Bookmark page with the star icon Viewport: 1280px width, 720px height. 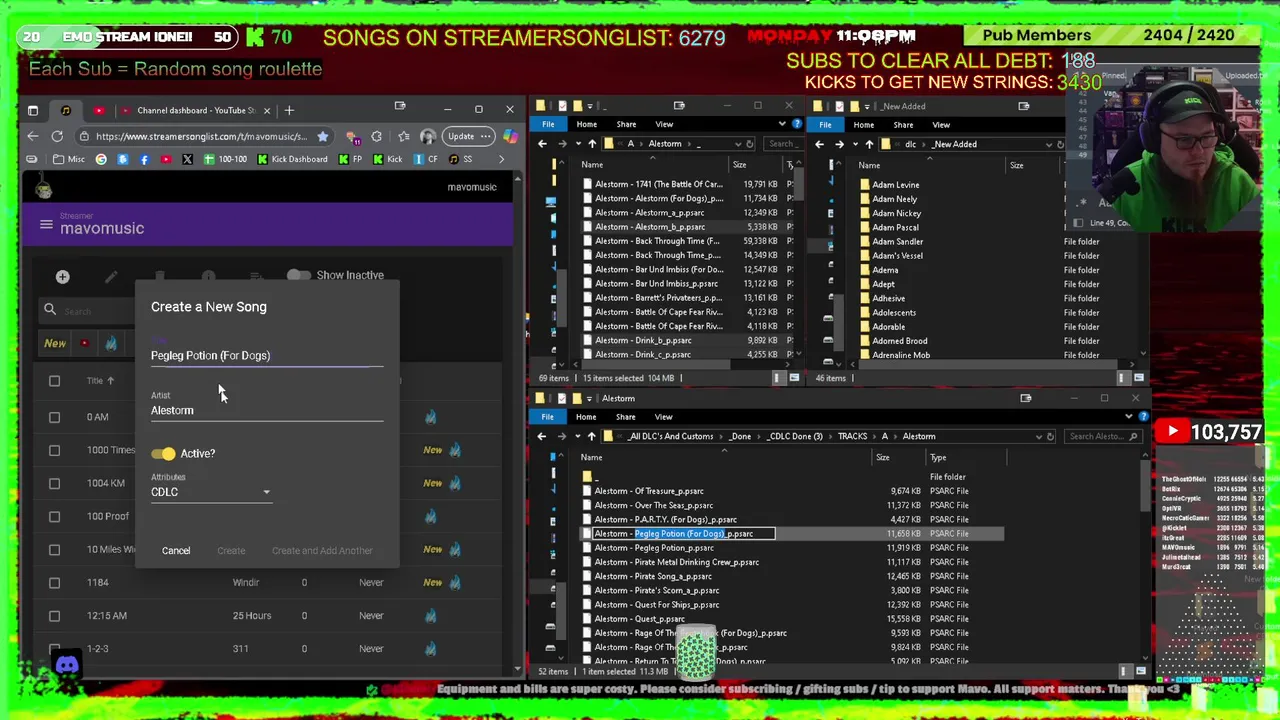(x=322, y=136)
